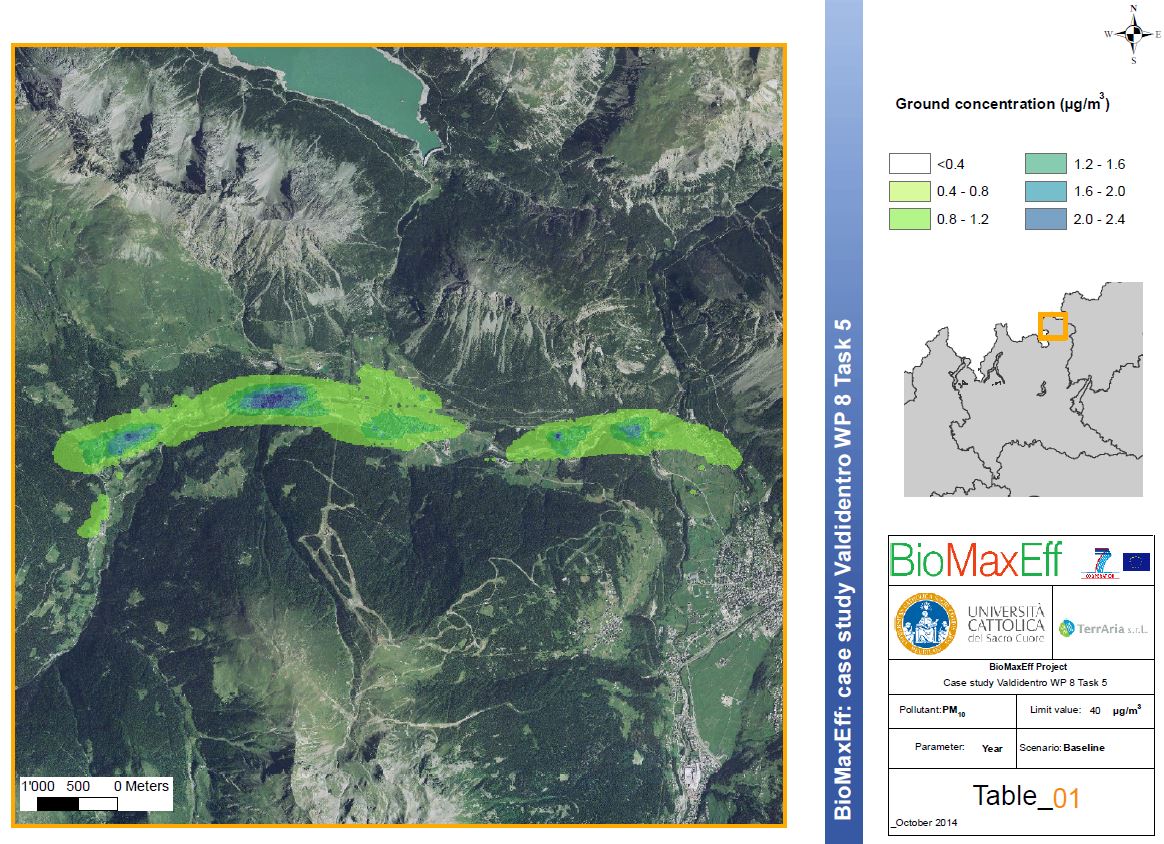The image size is (1164, 844).
Task: Select the 0.8 - 1.2 green swatch
Action: tap(908, 219)
